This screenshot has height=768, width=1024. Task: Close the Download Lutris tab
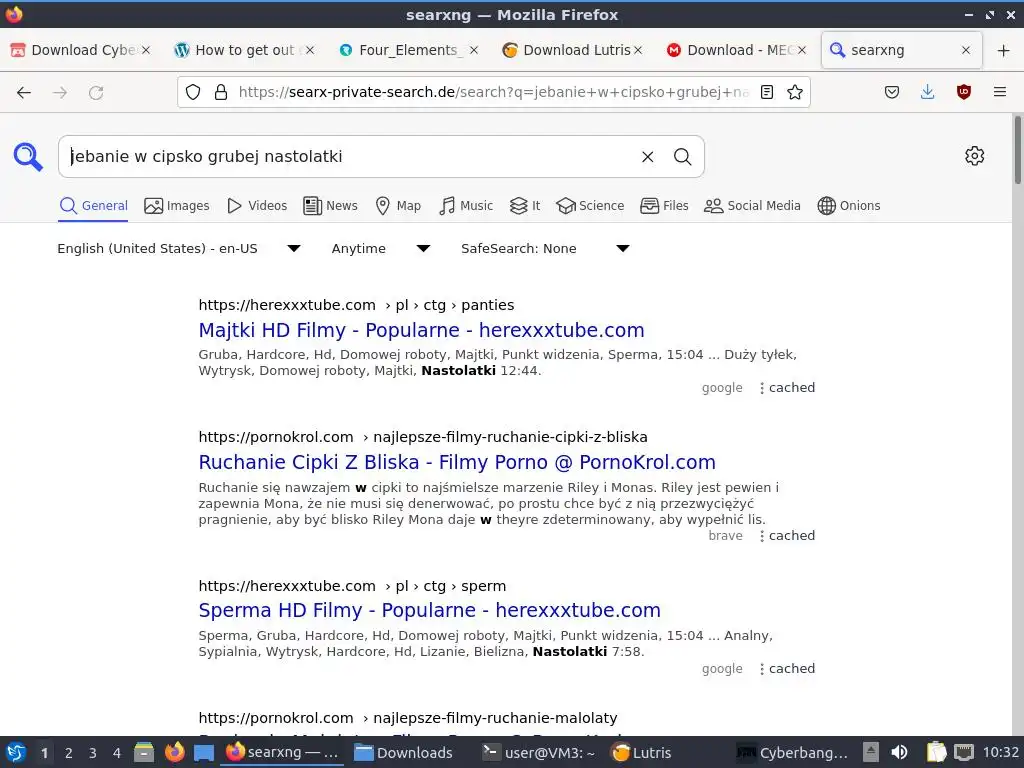[x=638, y=50]
